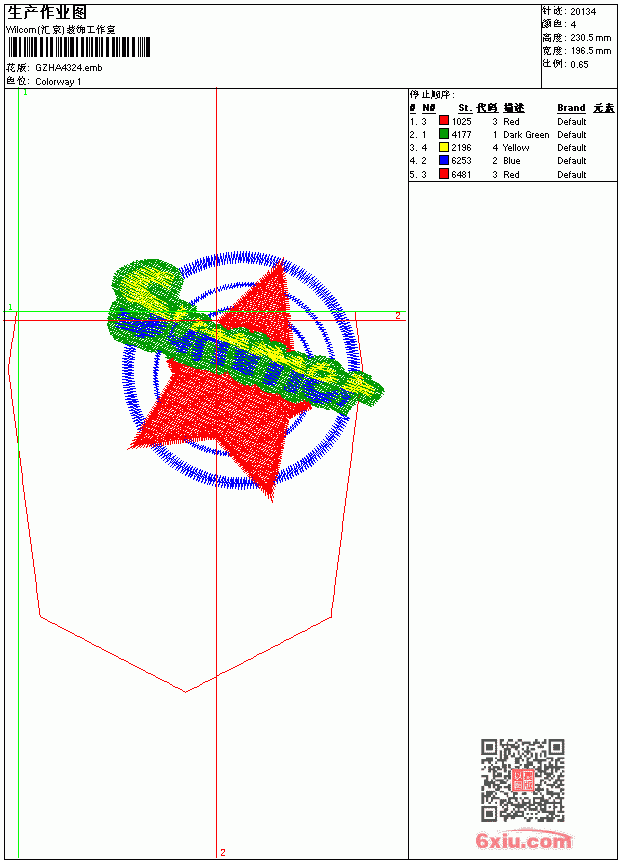This screenshot has height=860, width=620.
Task: Click the dark green swatch in stop 2
Action: pyautogui.click(x=444, y=134)
